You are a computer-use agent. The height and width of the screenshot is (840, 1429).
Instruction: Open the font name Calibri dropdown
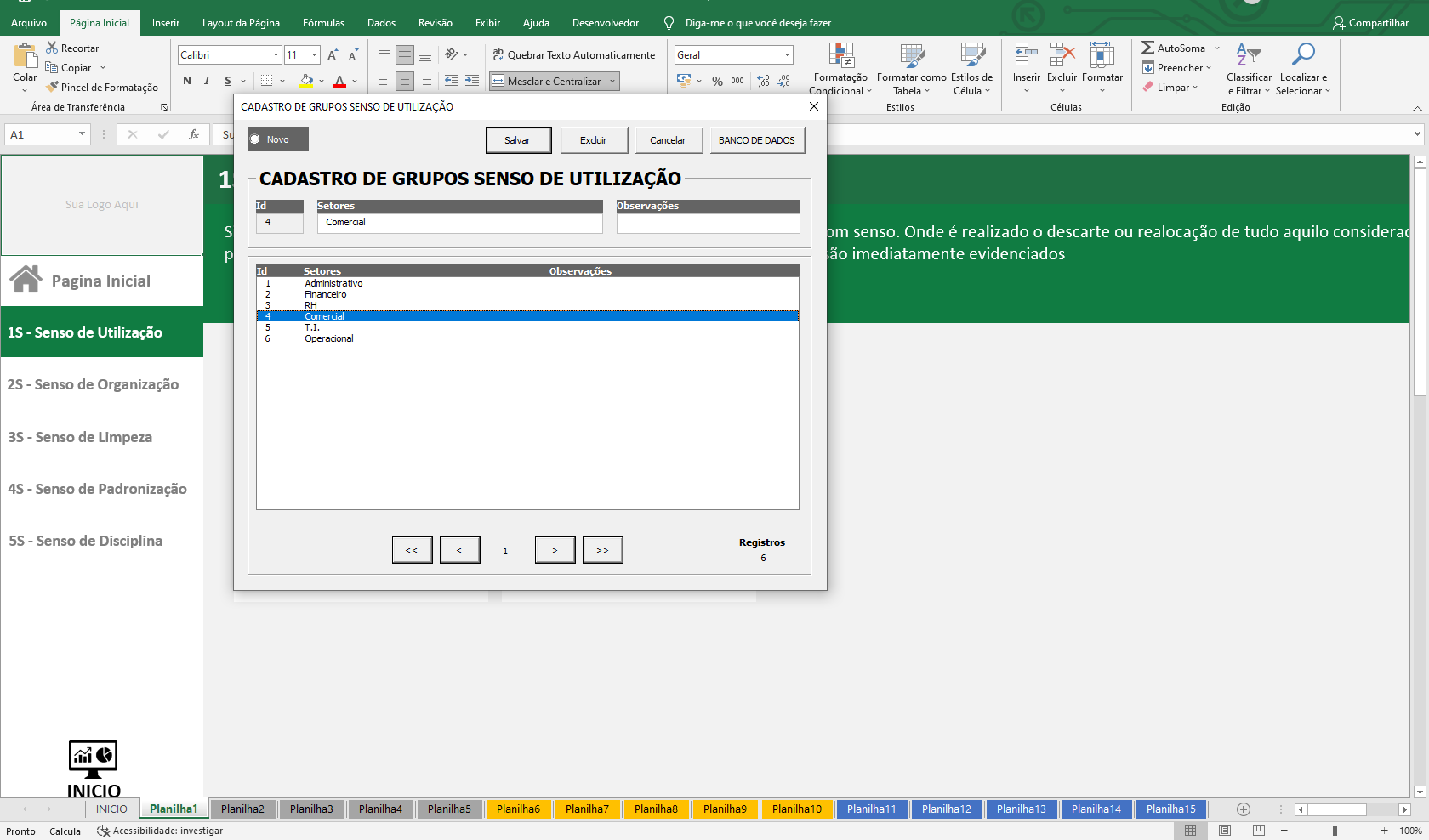pos(276,55)
